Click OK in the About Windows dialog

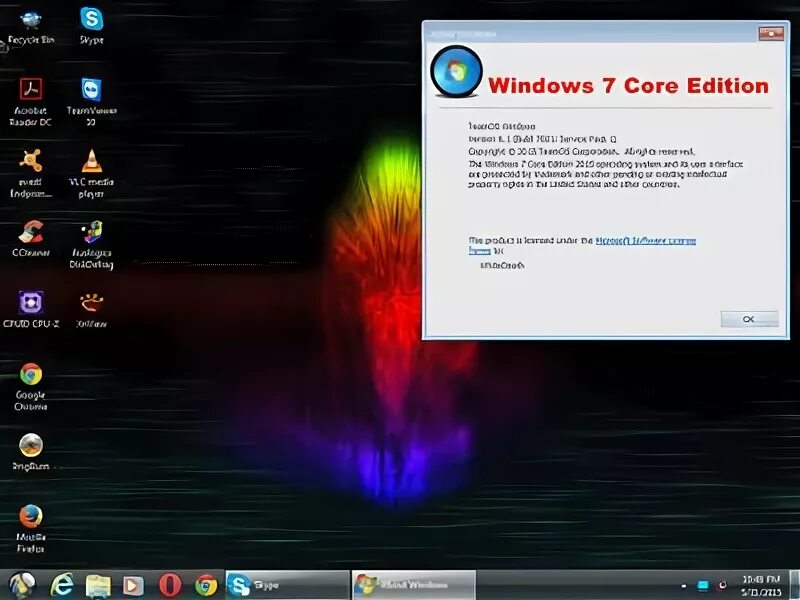tap(749, 319)
